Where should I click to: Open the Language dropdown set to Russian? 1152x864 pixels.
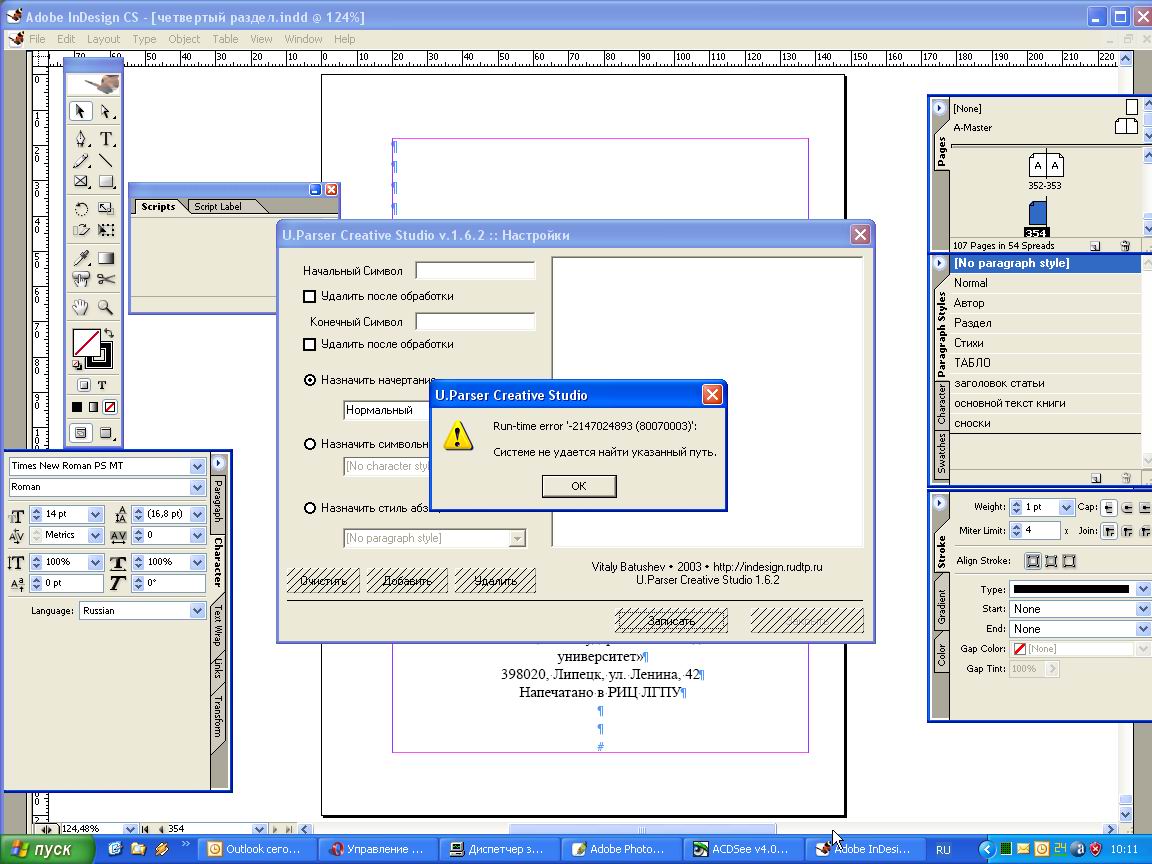coord(197,611)
